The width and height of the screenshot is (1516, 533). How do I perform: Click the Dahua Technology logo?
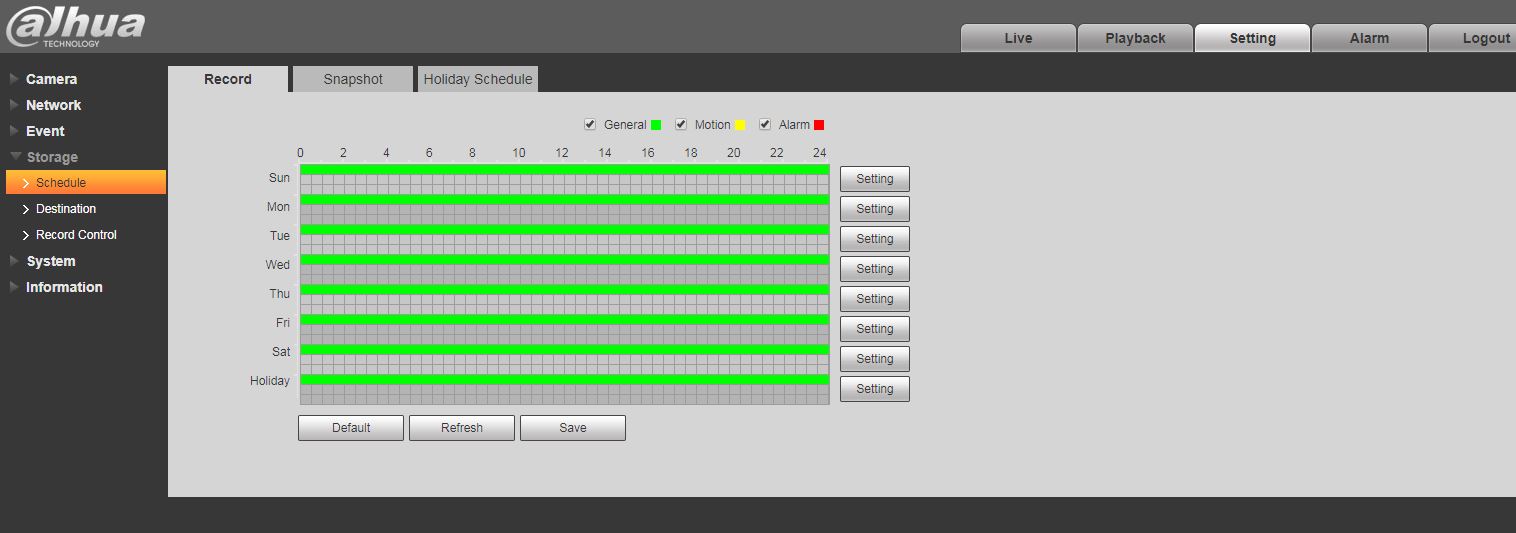click(75, 26)
